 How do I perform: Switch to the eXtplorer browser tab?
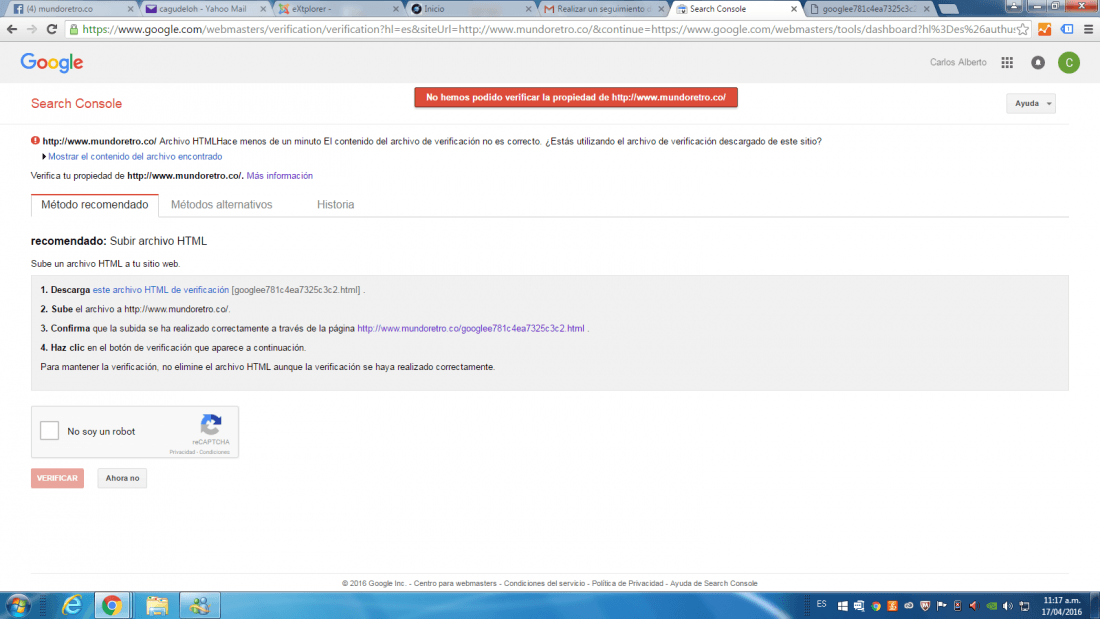pyautogui.click(x=337, y=9)
